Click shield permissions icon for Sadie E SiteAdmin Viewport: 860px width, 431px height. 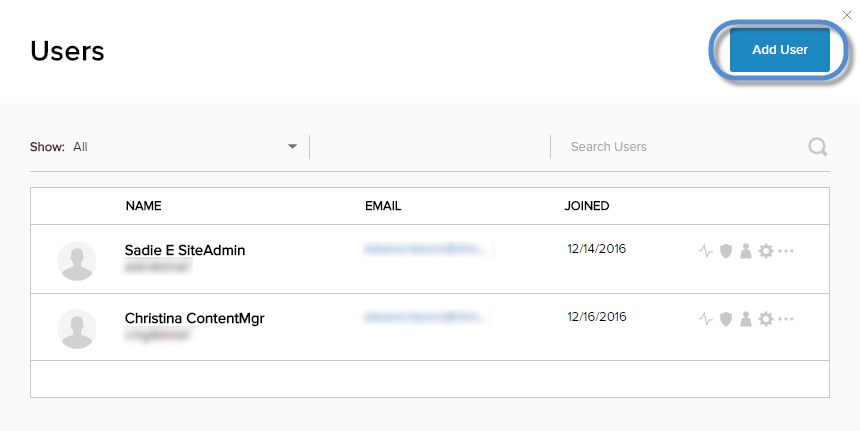pyautogui.click(x=726, y=251)
